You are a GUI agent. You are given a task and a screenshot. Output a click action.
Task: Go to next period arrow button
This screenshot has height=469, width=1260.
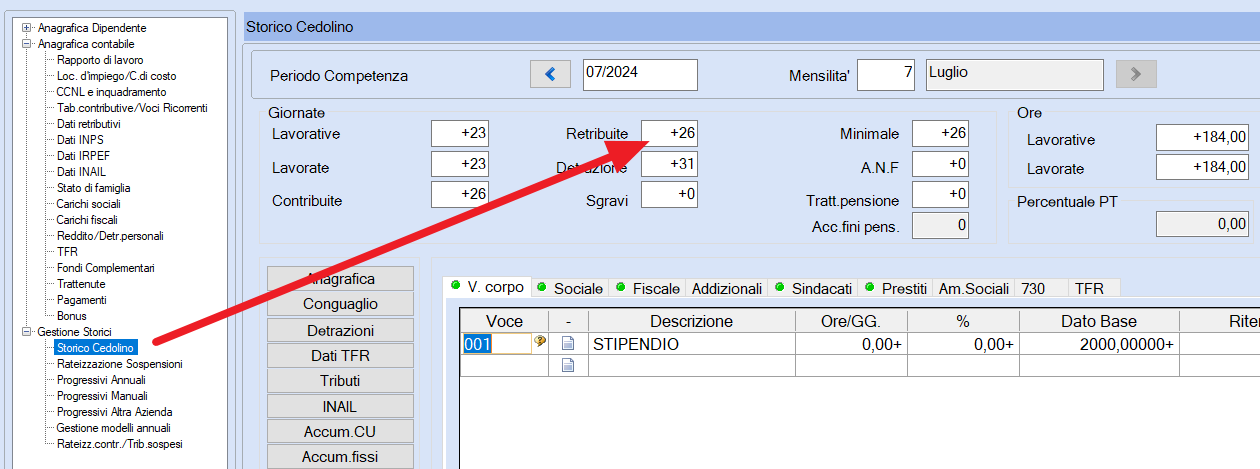click(1136, 74)
